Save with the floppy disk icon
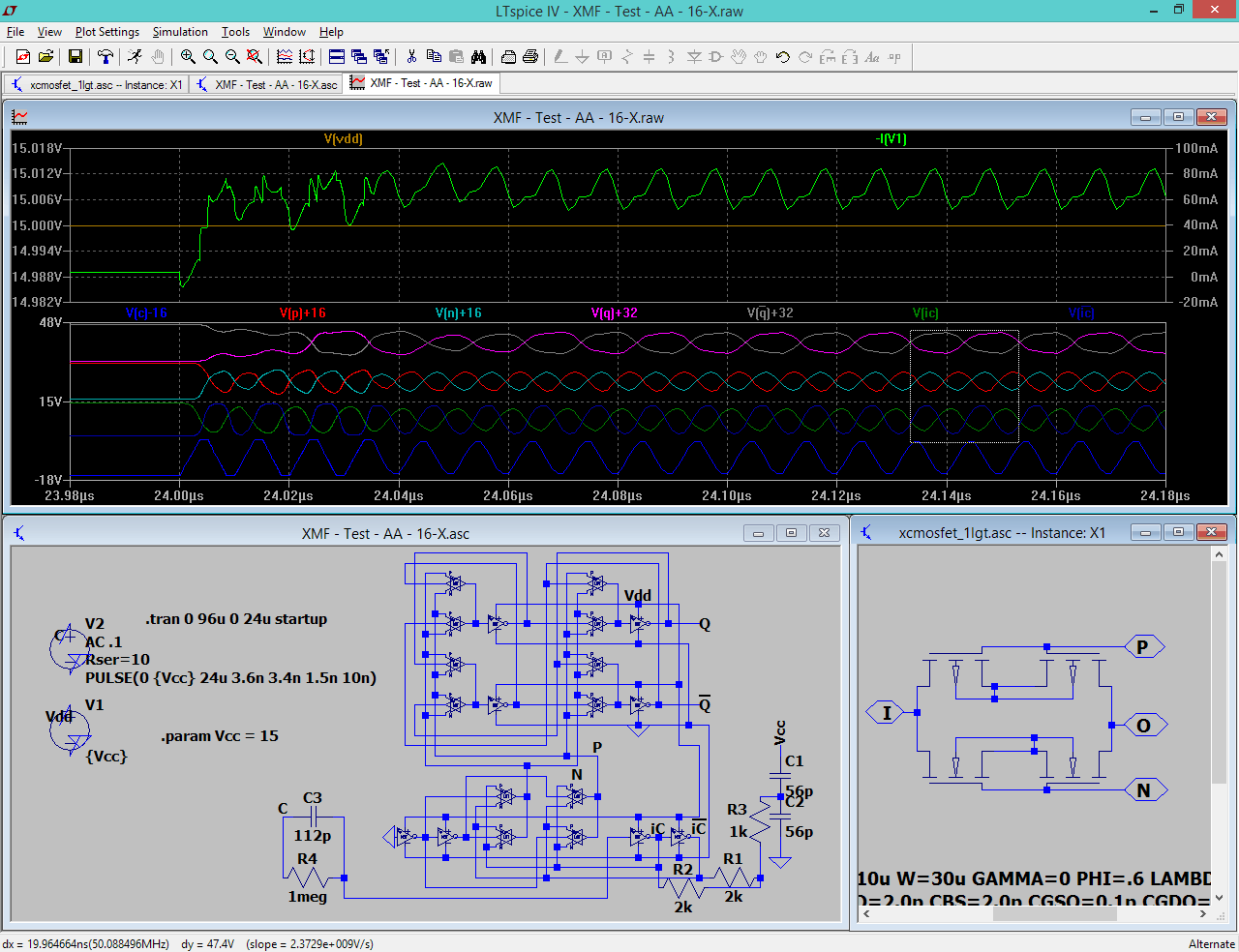This screenshot has width=1239, height=952. [76, 57]
